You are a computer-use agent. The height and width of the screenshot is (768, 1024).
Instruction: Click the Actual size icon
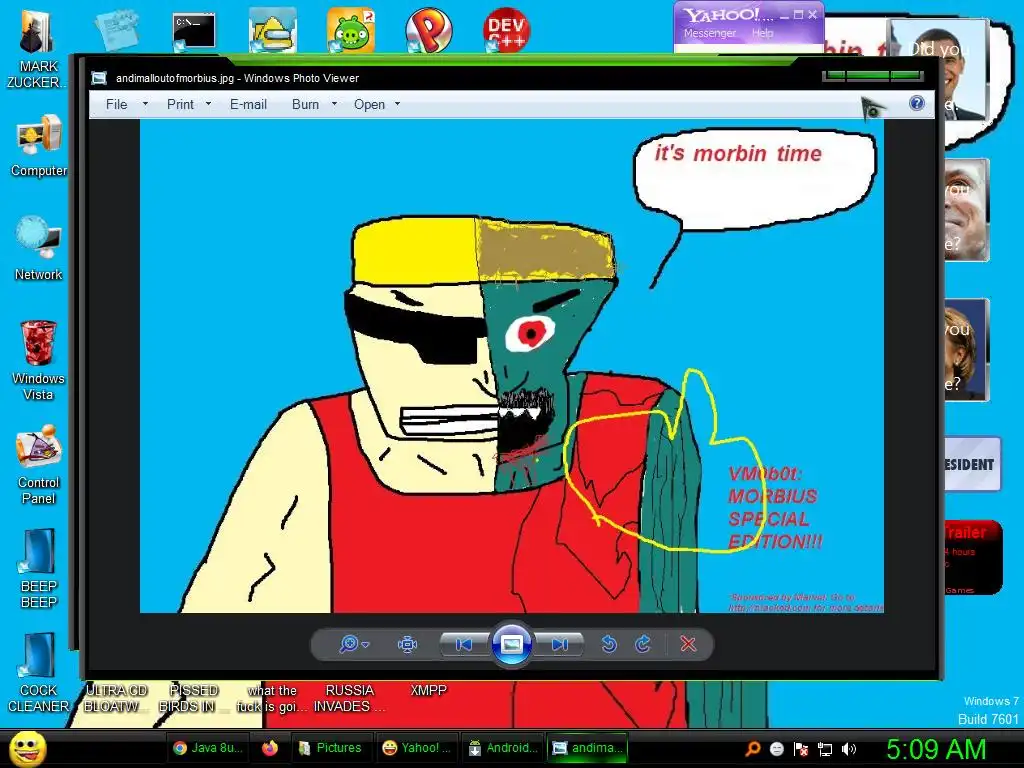pos(408,645)
